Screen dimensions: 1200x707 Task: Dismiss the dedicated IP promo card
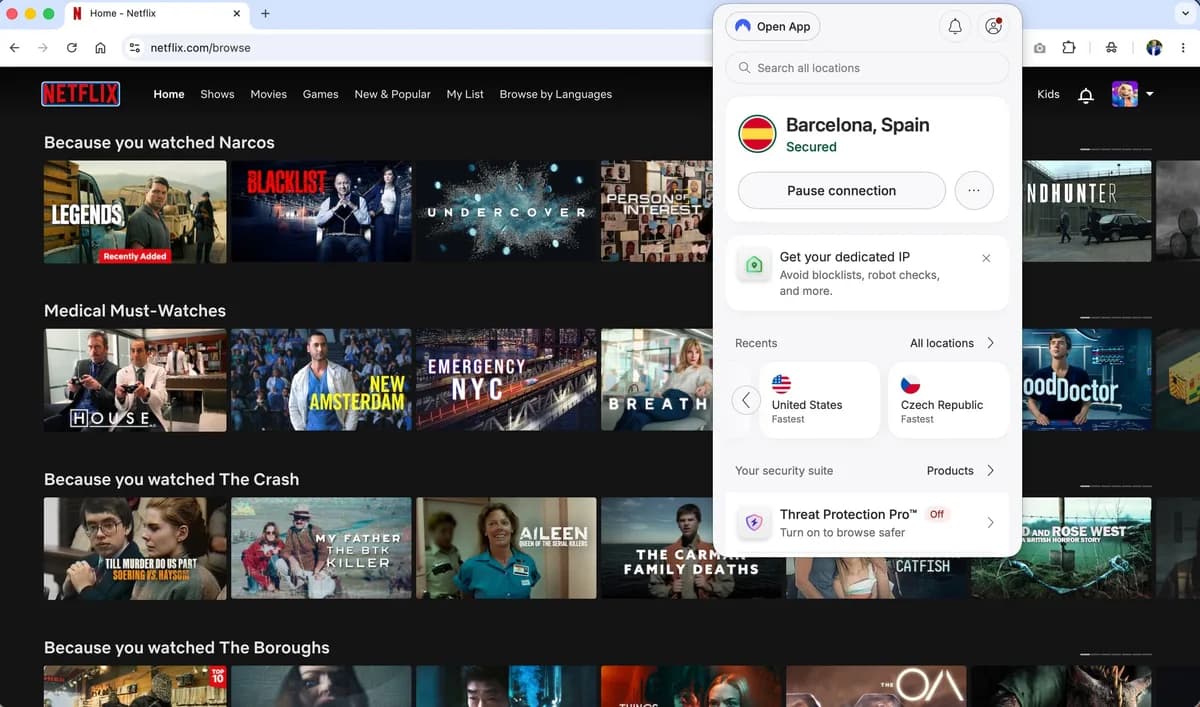click(986, 258)
